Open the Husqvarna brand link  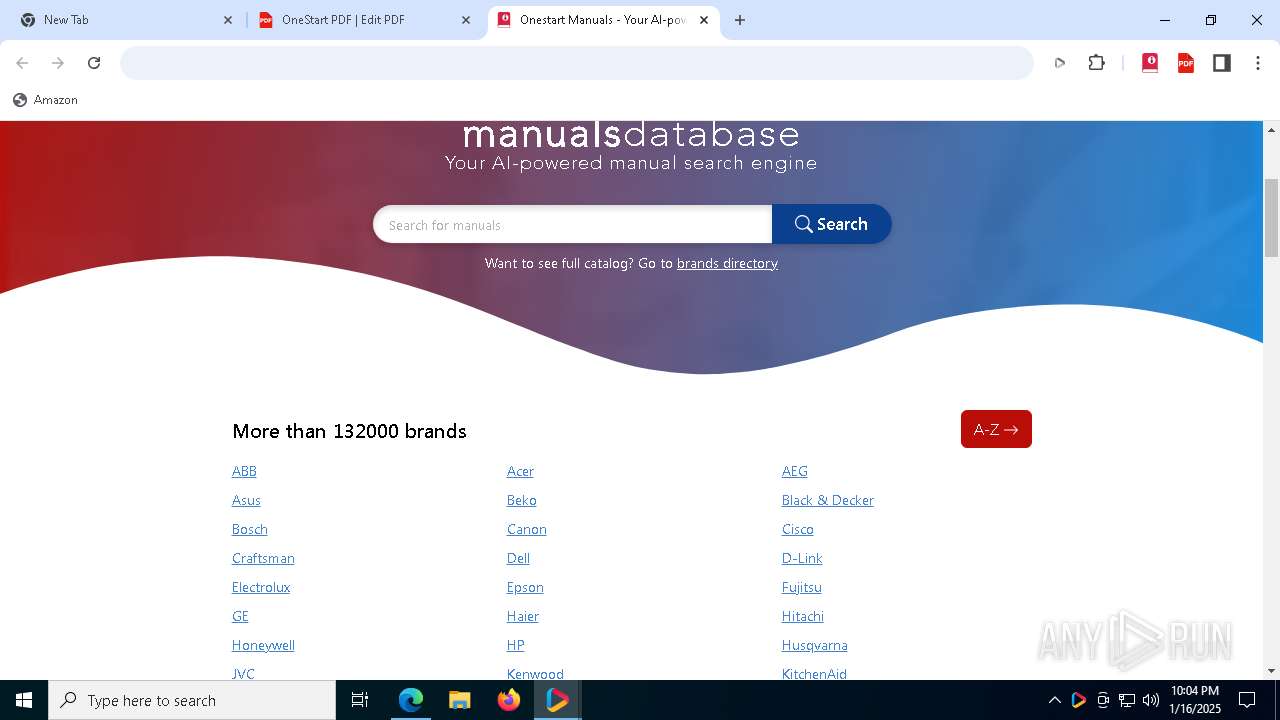pyautogui.click(x=815, y=645)
